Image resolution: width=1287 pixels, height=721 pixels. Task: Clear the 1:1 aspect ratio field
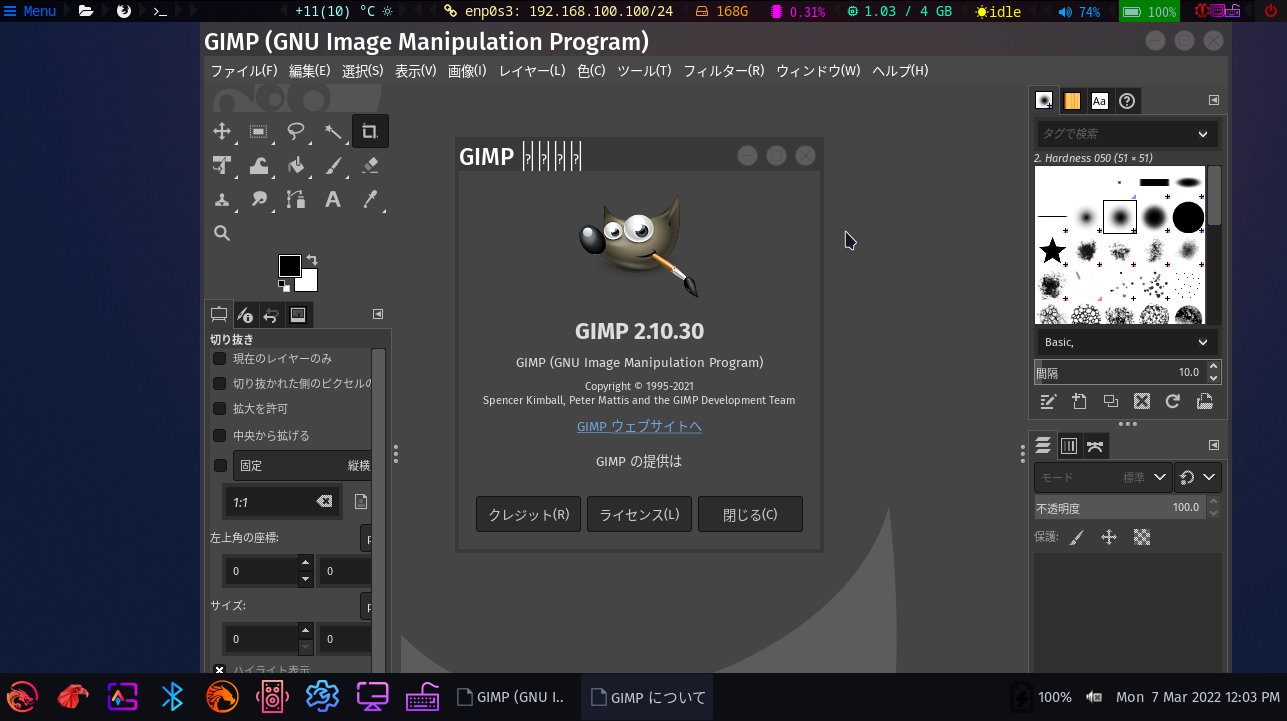coord(324,501)
